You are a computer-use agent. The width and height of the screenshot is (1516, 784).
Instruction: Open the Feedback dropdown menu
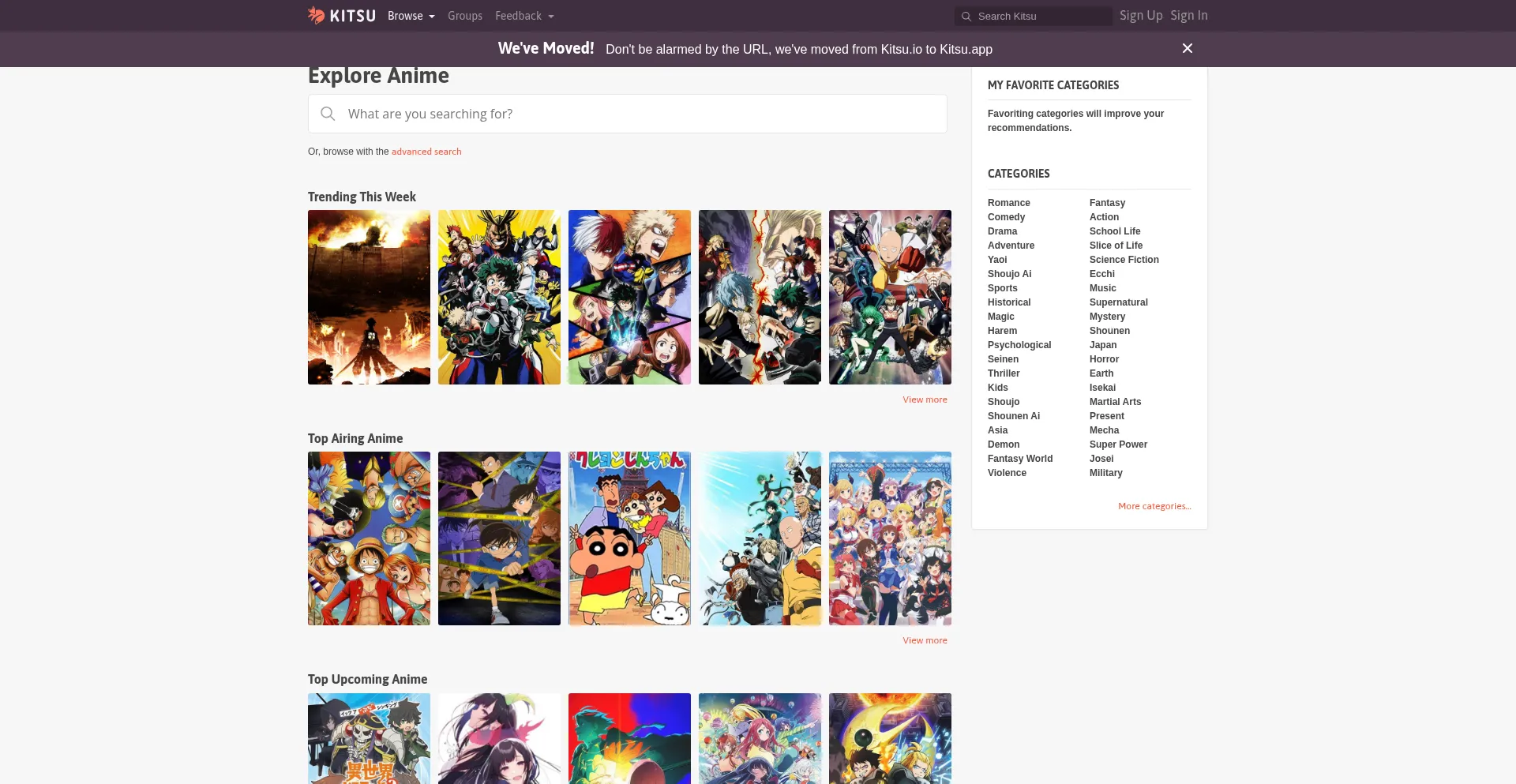(x=524, y=16)
